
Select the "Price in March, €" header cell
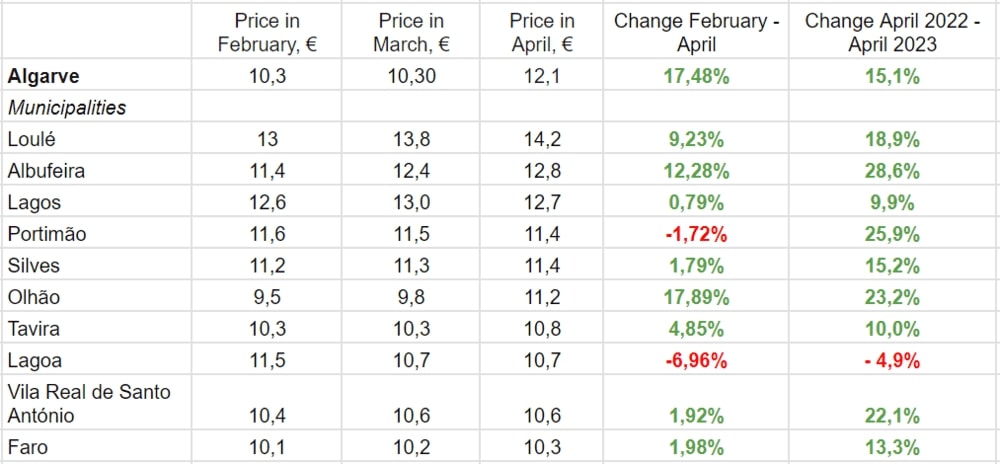coord(411,32)
